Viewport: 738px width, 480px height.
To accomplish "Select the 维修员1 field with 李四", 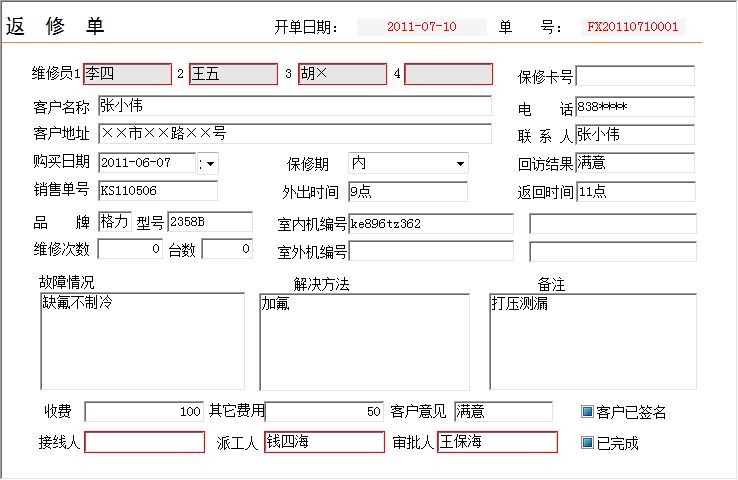I will tap(127, 74).
